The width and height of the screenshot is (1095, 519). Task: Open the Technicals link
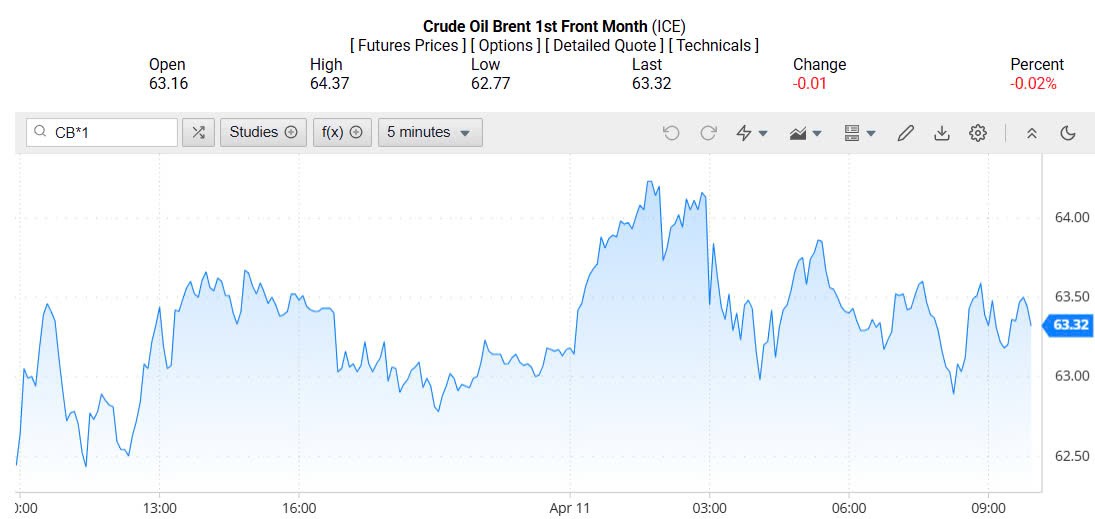point(713,45)
